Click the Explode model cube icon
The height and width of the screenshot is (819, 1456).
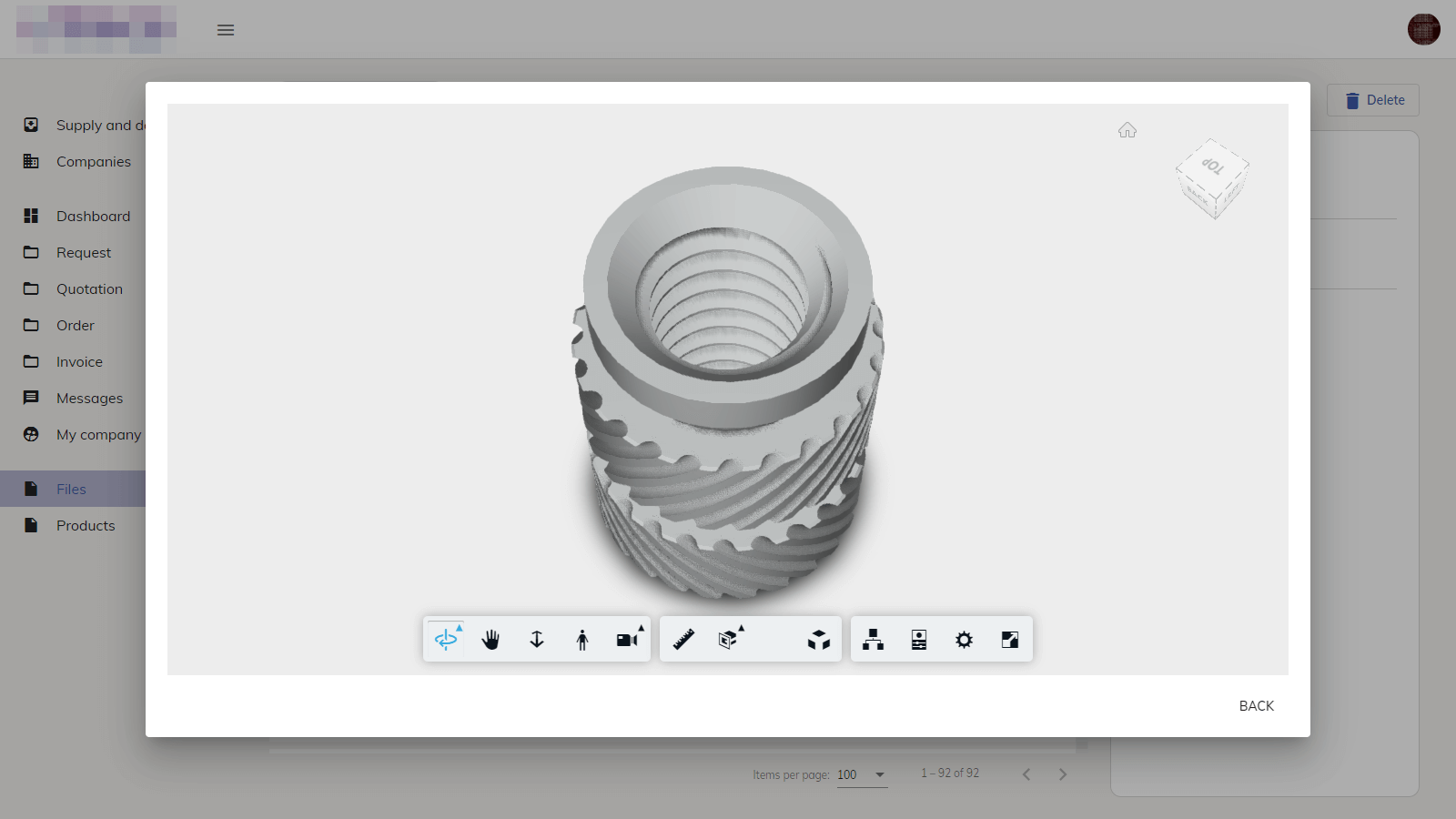pos(819,640)
